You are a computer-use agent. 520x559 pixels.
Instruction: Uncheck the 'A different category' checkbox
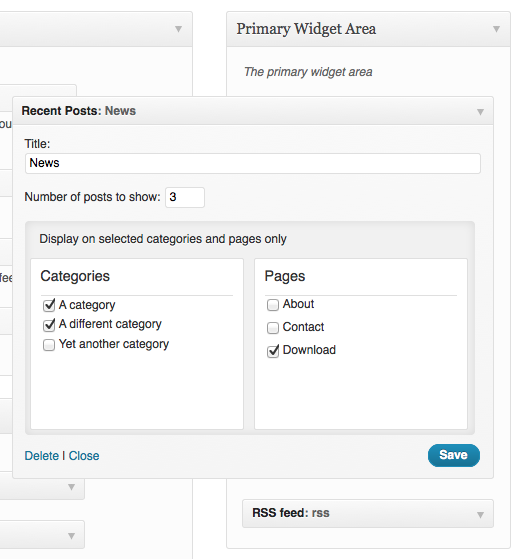pyautogui.click(x=49, y=325)
